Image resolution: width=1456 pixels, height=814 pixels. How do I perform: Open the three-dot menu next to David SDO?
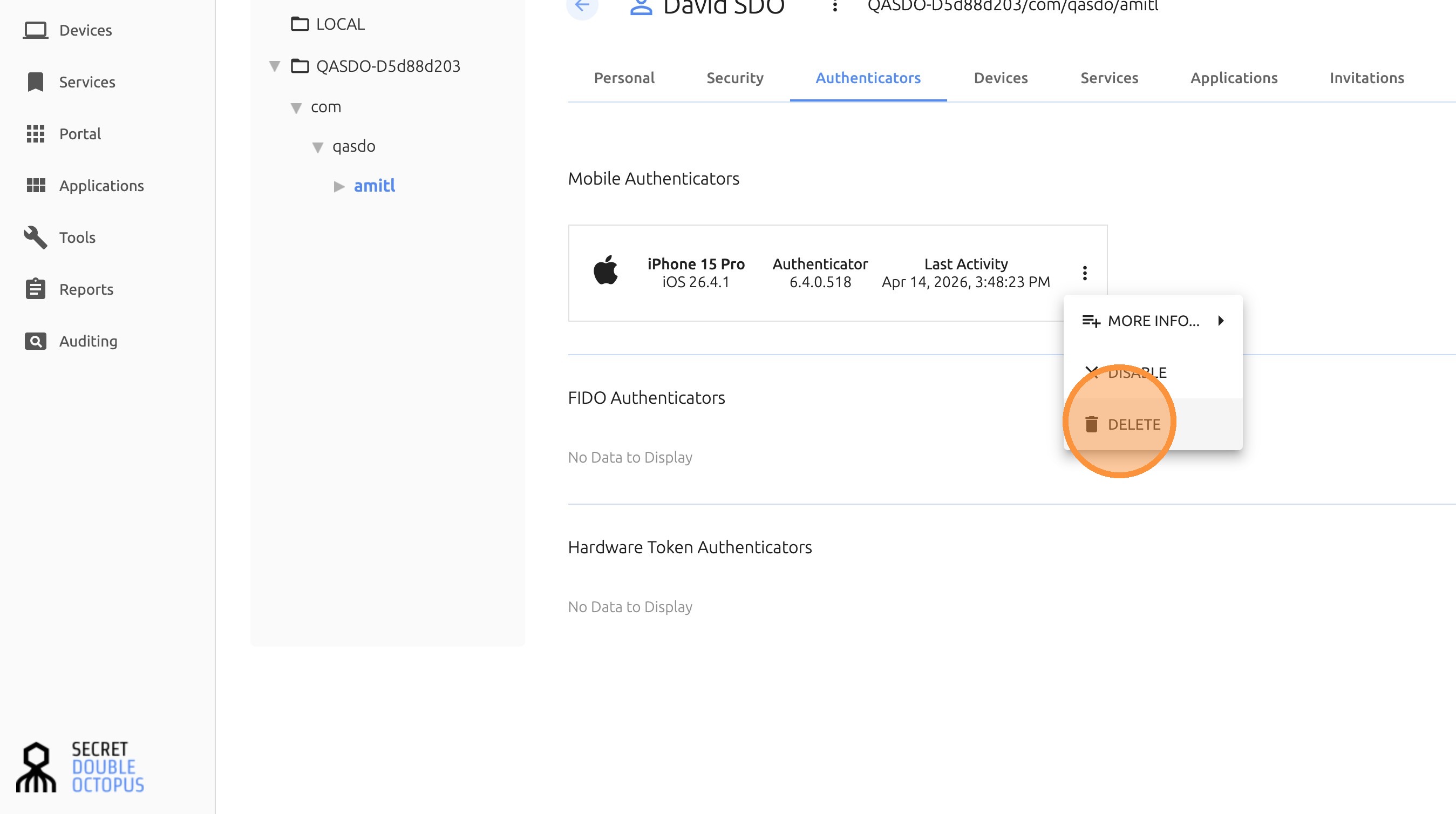point(834,6)
